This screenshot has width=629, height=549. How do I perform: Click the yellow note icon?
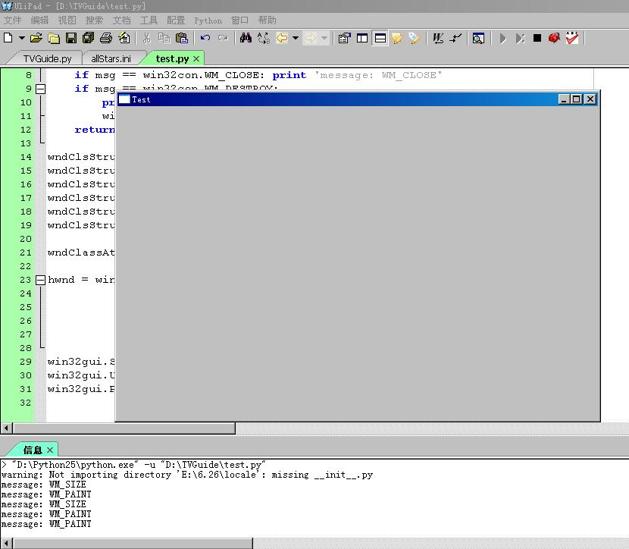point(397,38)
